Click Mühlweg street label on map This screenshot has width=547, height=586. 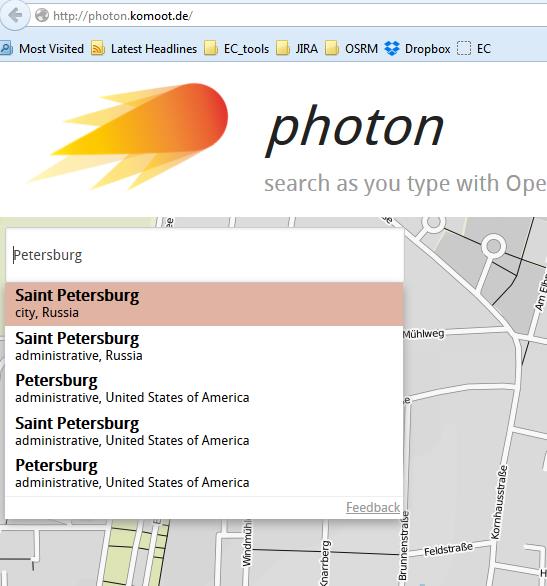pyautogui.click(x=424, y=333)
